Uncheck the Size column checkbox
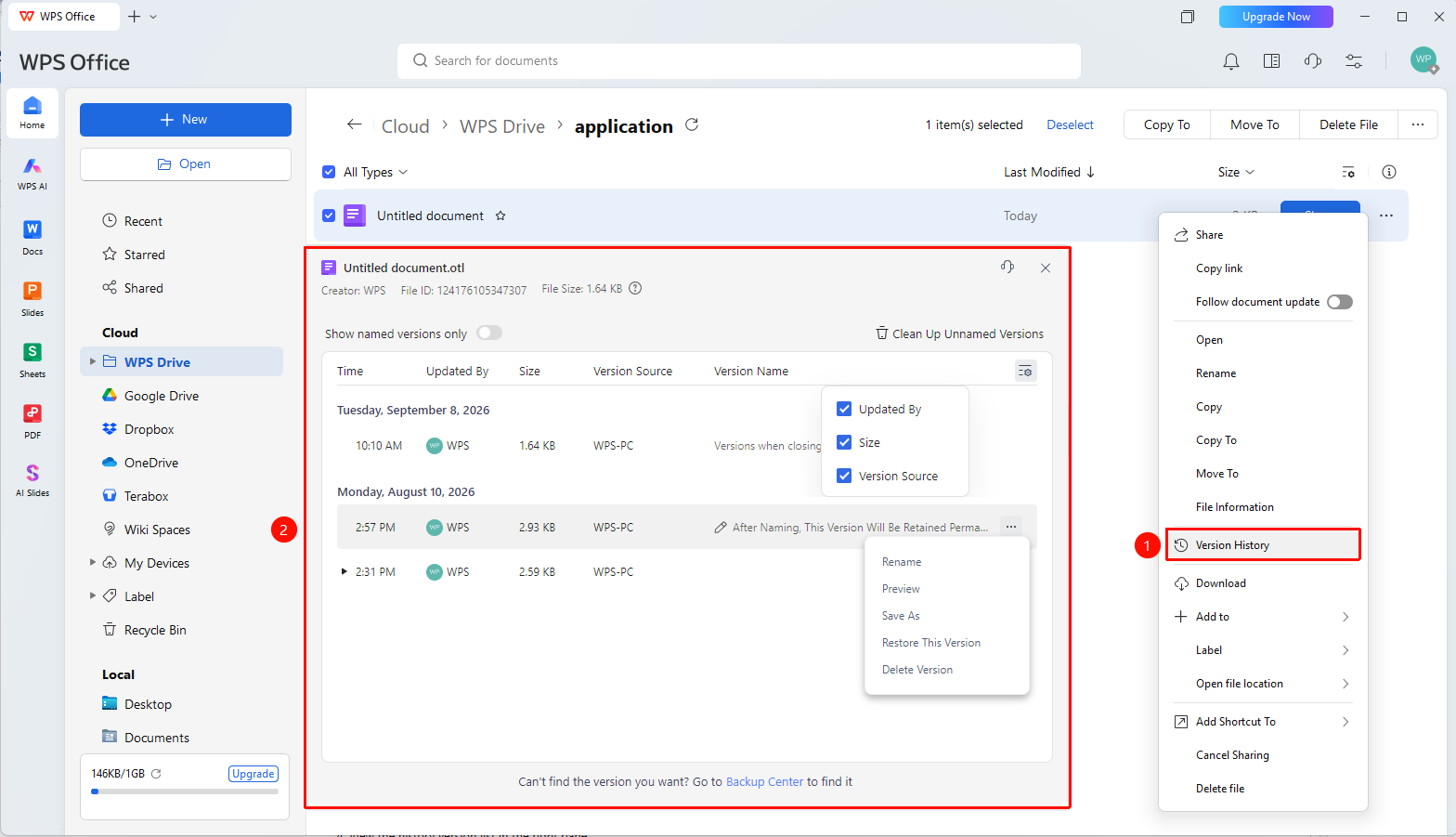Viewport: 1456px width, 837px height. click(844, 442)
